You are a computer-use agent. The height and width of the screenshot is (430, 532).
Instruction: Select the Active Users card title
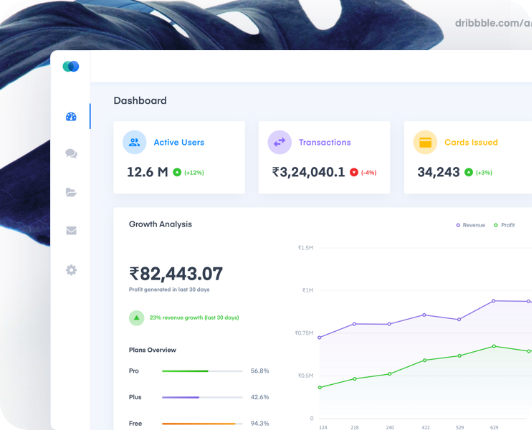coord(179,142)
